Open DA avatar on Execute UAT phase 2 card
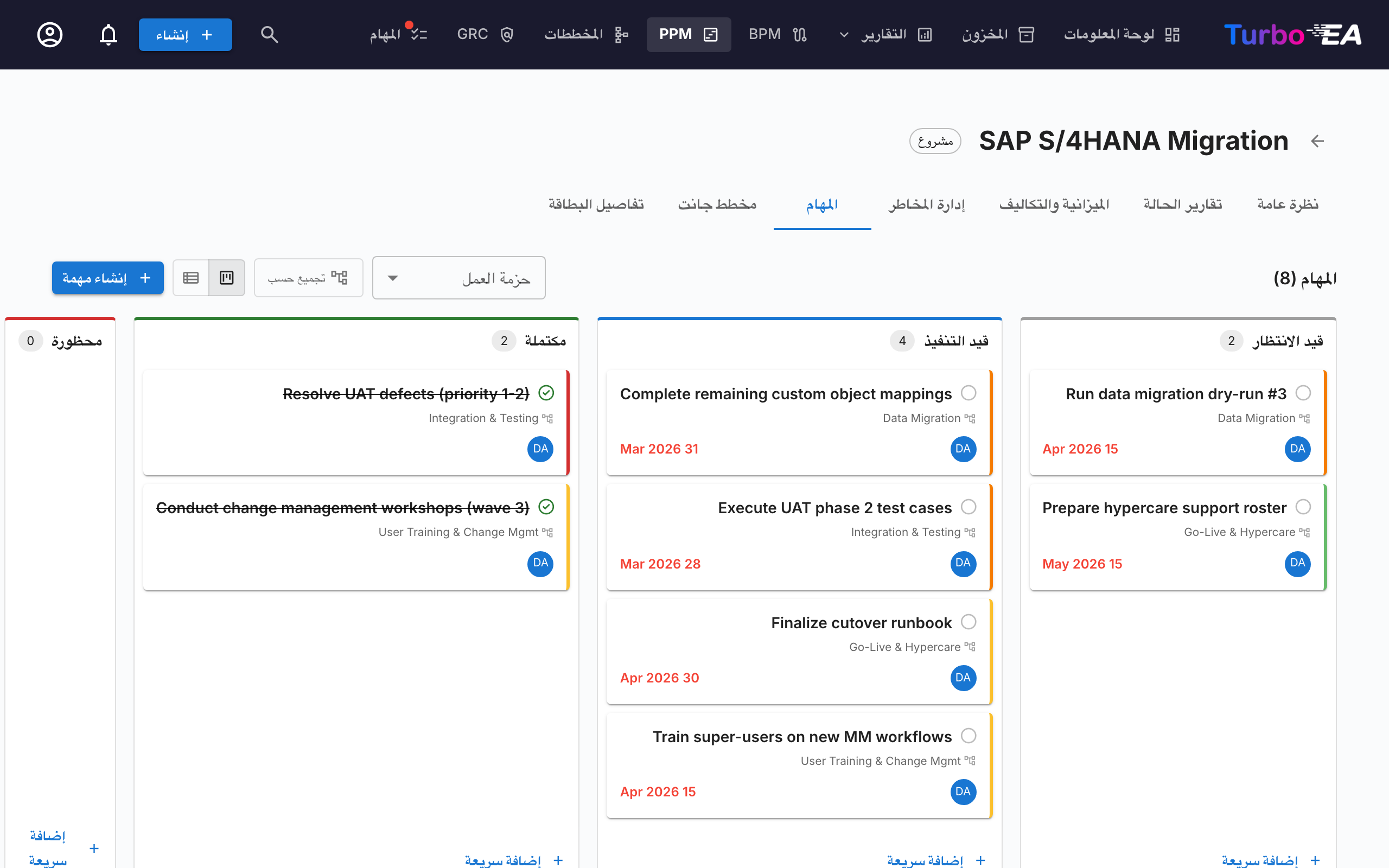The image size is (1389, 868). click(x=963, y=563)
